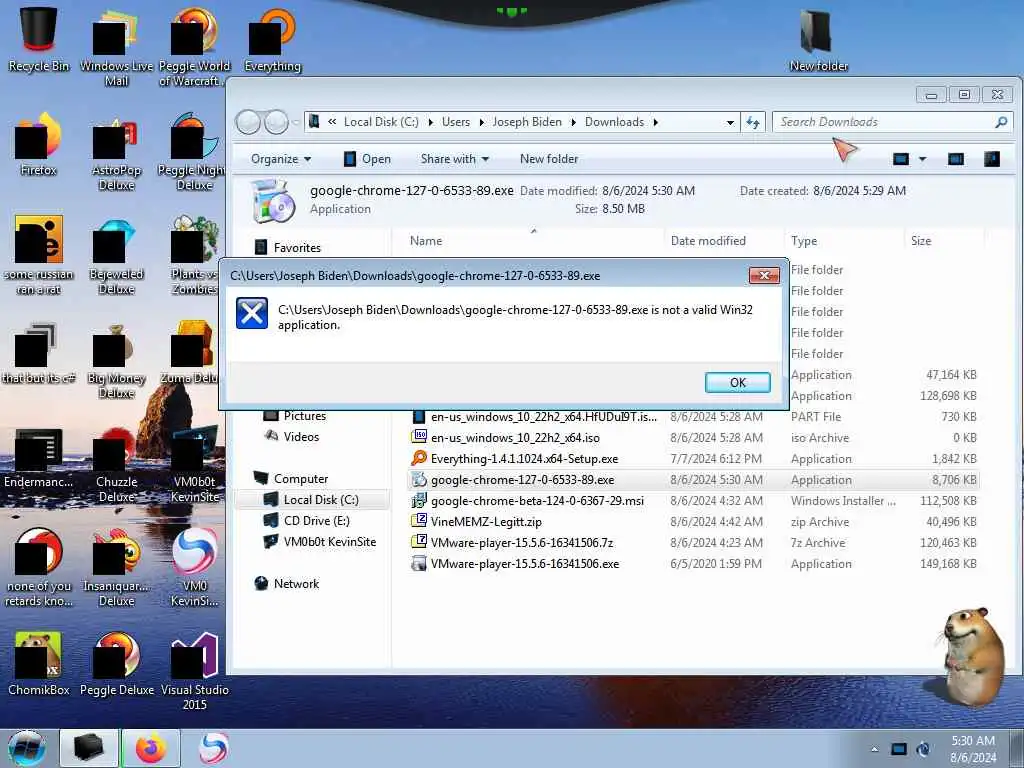
Task: Expand the address bar history dropdown
Action: coord(730,122)
